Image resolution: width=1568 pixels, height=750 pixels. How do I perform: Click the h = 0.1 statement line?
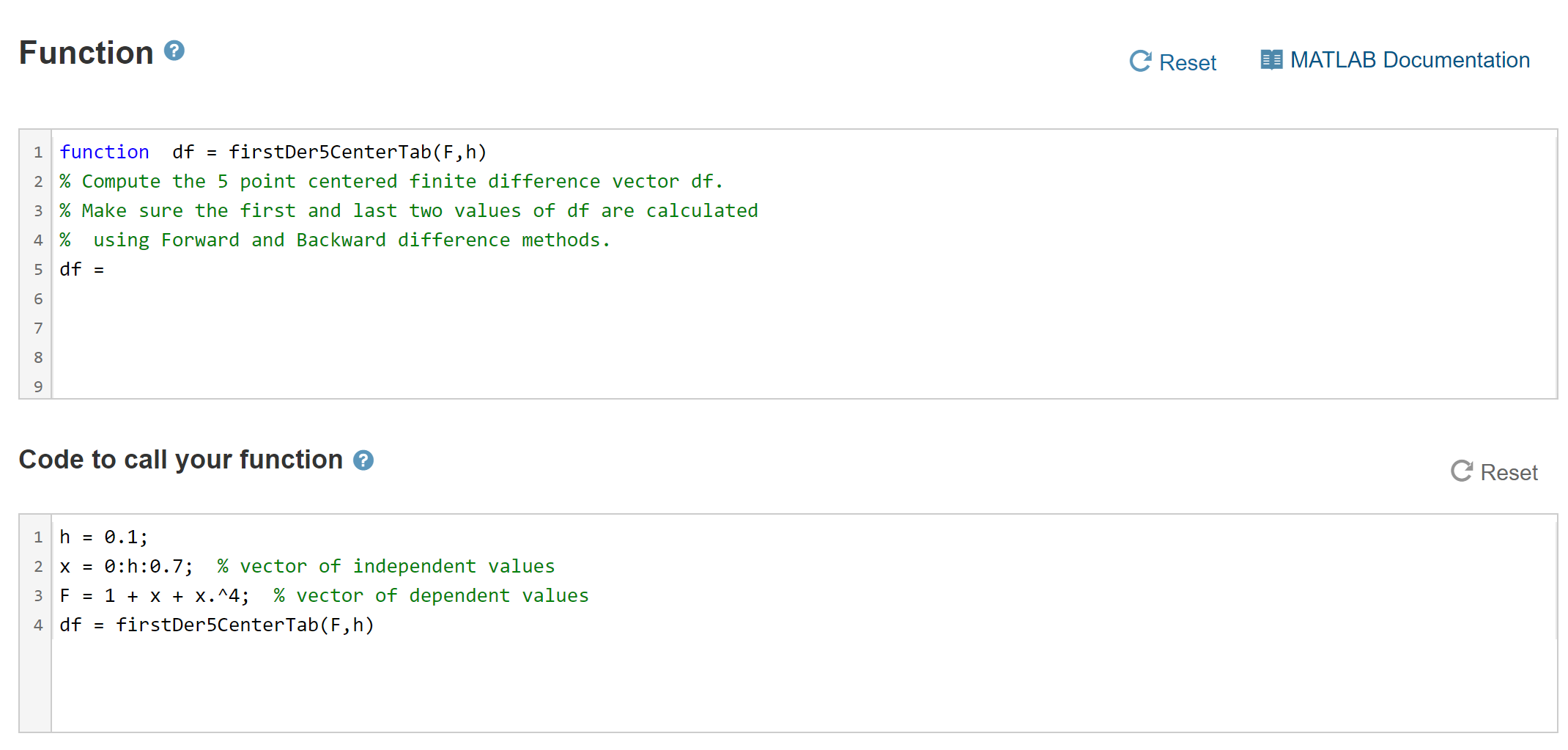(x=103, y=536)
